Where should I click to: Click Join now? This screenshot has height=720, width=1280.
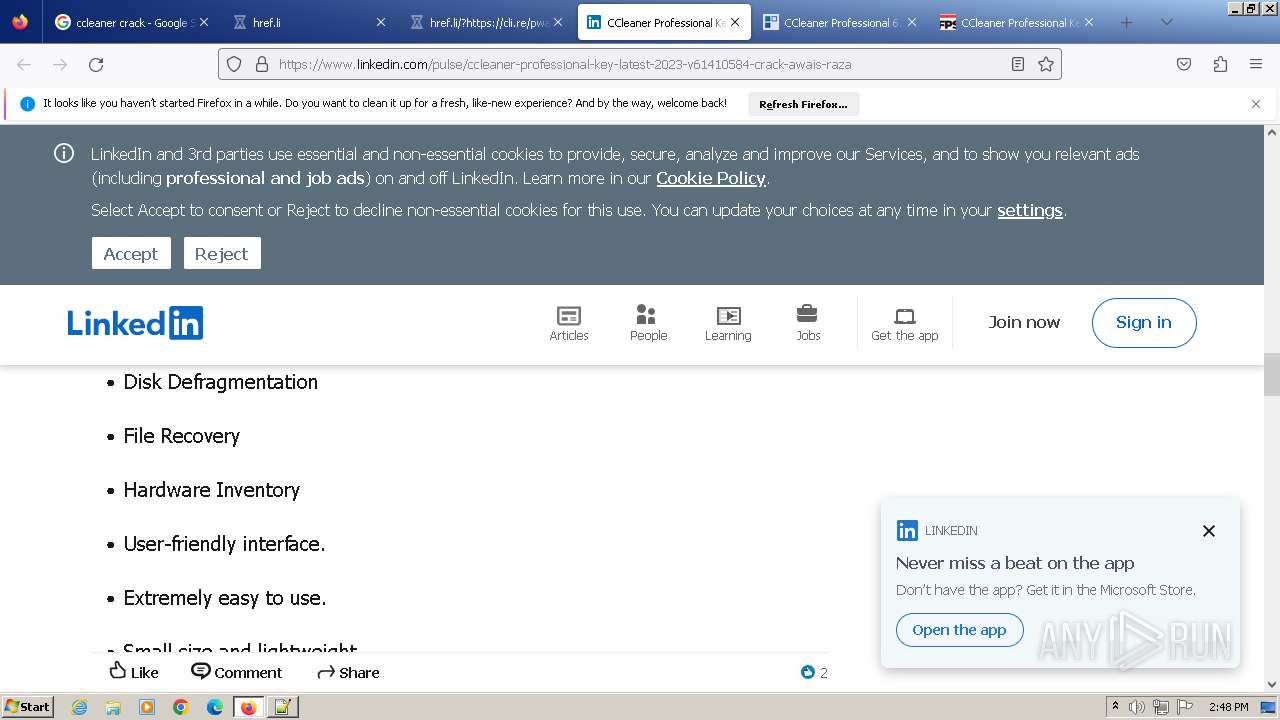click(1024, 322)
